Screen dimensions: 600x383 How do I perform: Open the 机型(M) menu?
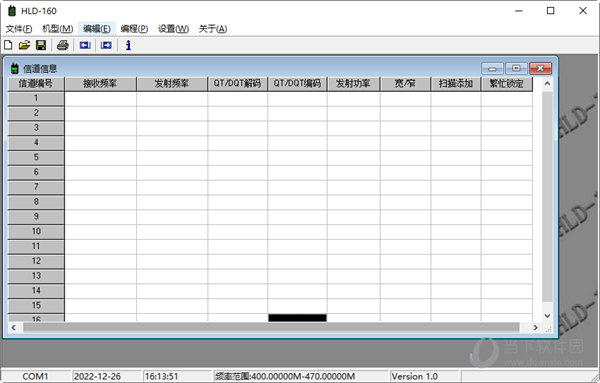pyautogui.click(x=57, y=29)
